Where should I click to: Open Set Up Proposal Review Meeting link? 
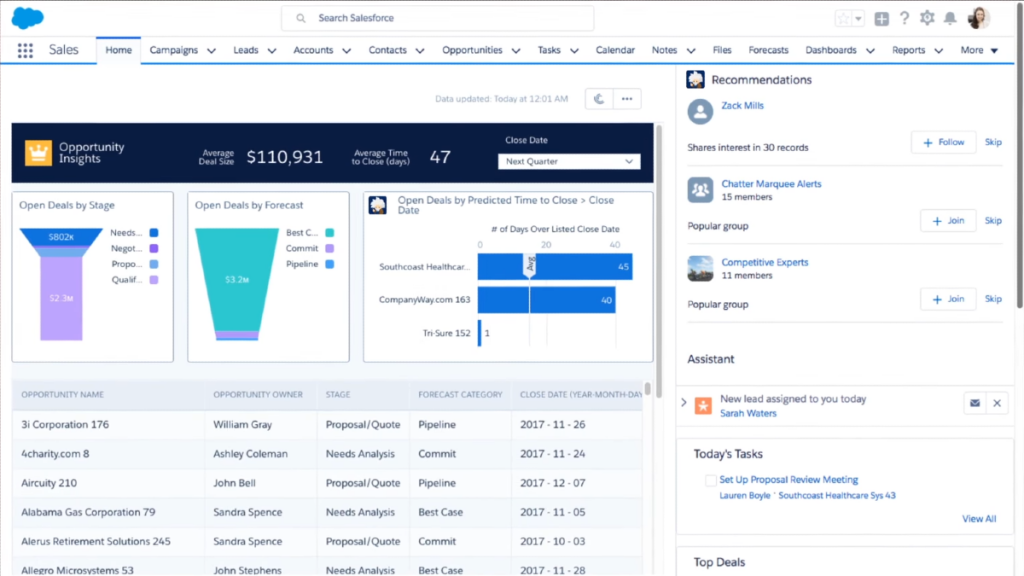(788, 479)
